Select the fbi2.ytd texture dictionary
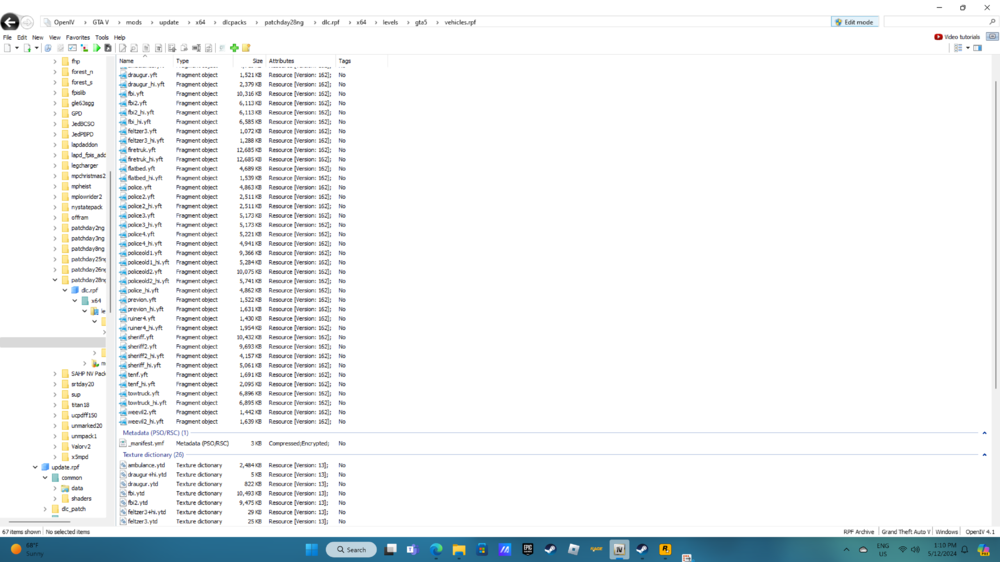1000x562 pixels. click(x=137, y=503)
